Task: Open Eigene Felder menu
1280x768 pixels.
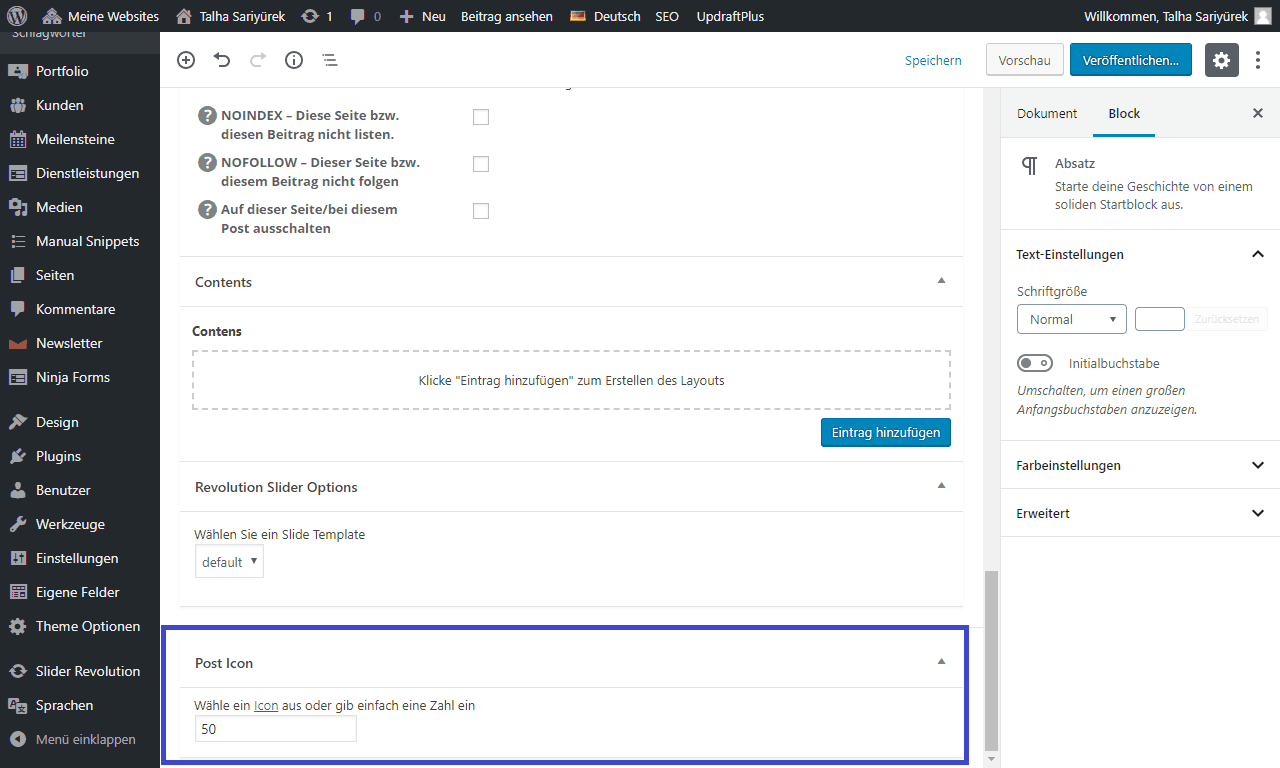Action: [80, 592]
